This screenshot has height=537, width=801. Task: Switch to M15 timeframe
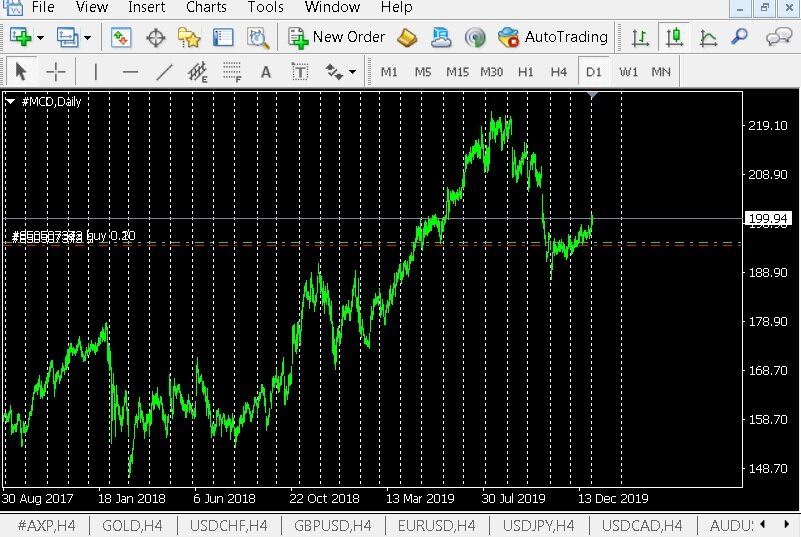pos(457,72)
